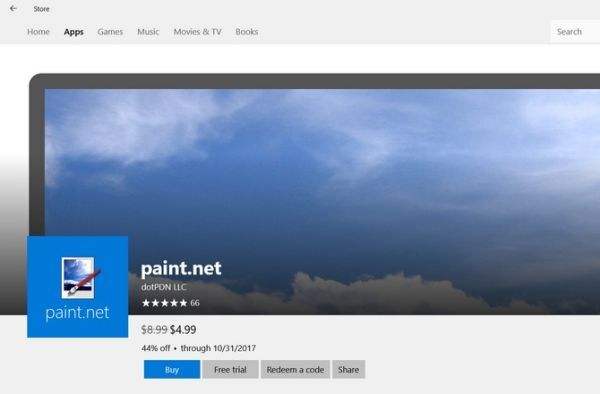The width and height of the screenshot is (600, 394).
Task: Click the 44% off through 10/31/2017 text
Action: coord(199,348)
